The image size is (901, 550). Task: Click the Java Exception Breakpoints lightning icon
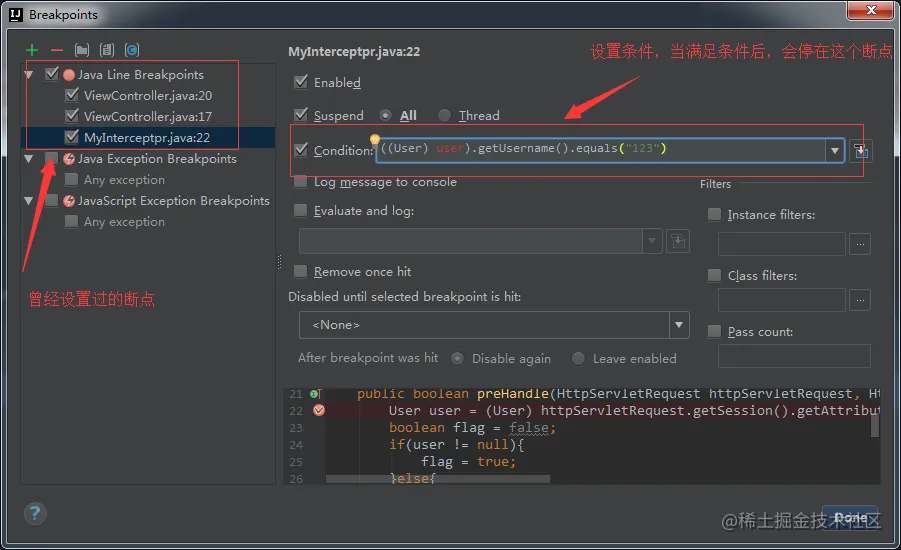pos(69,159)
